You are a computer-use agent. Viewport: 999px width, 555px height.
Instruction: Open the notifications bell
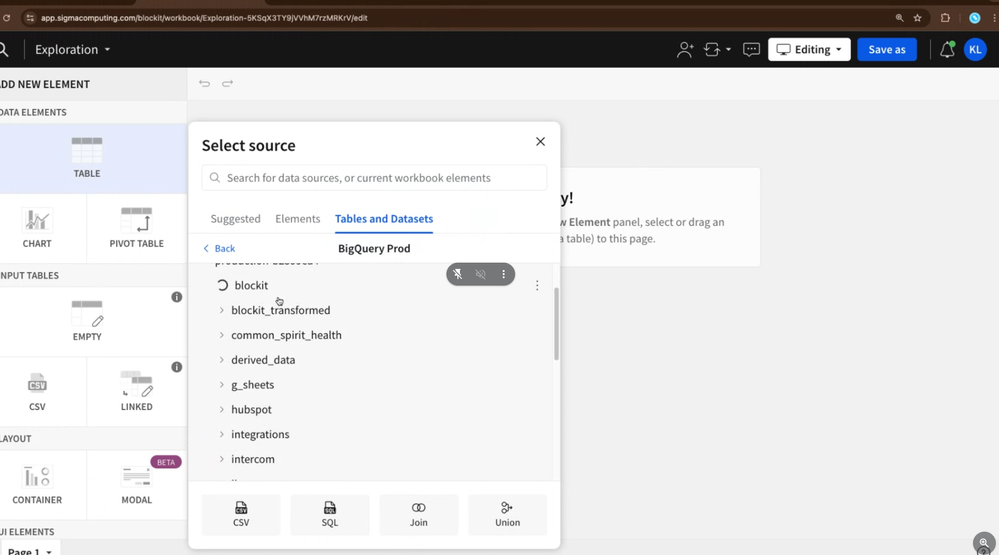947,50
